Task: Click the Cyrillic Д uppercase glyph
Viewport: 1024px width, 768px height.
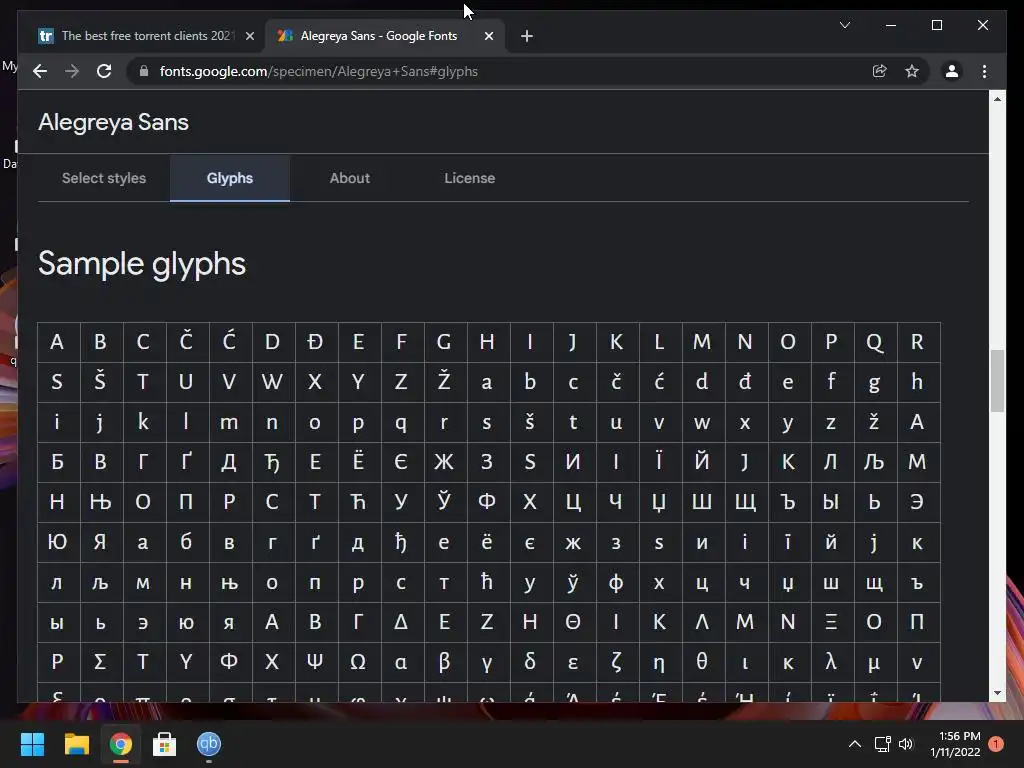Action: click(x=229, y=462)
